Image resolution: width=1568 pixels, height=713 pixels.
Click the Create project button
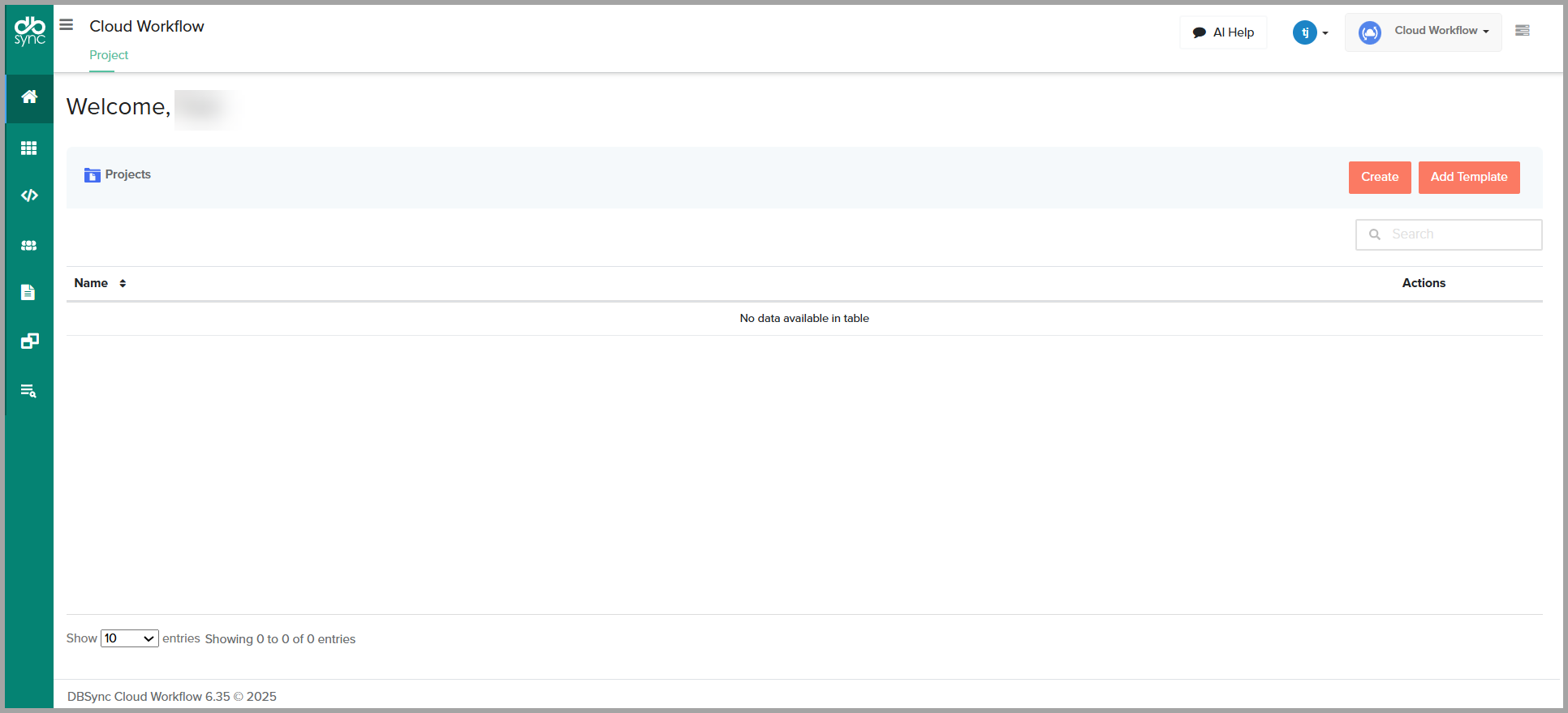[1379, 177]
